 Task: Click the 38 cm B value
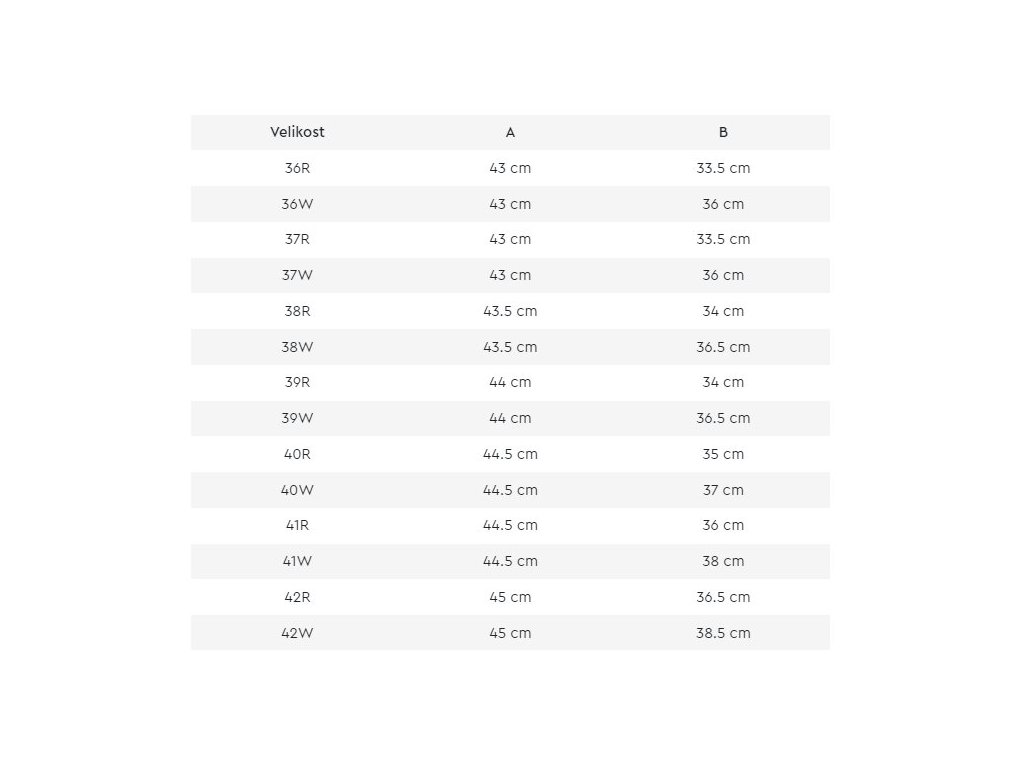[x=723, y=561]
